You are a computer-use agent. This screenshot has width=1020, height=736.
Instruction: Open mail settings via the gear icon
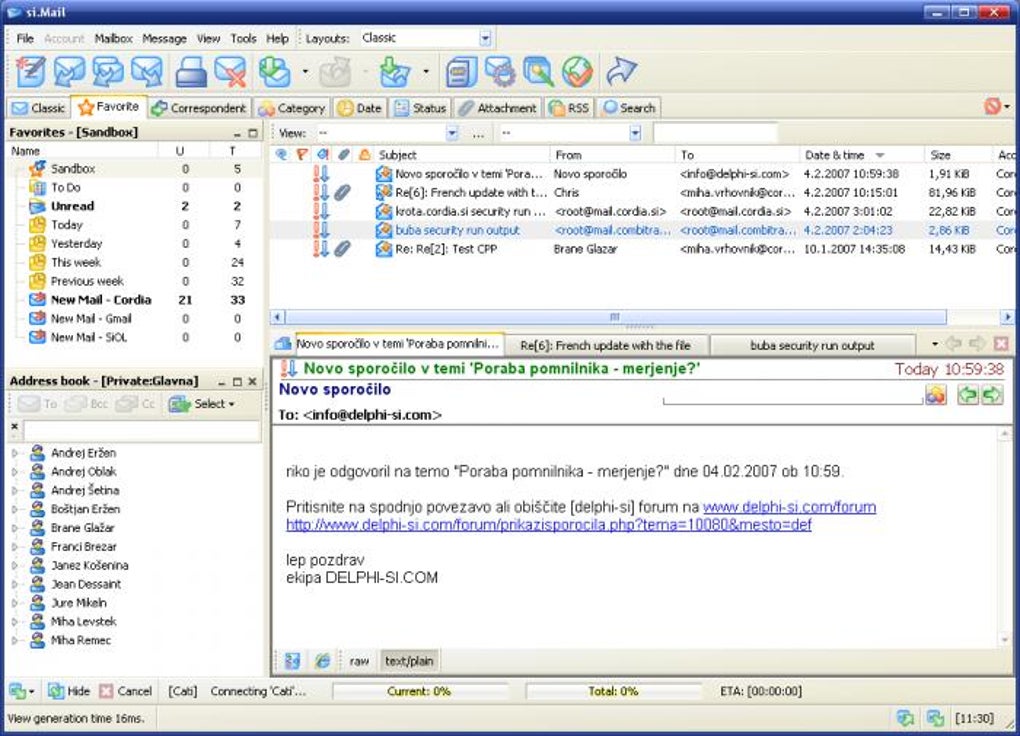[x=500, y=71]
